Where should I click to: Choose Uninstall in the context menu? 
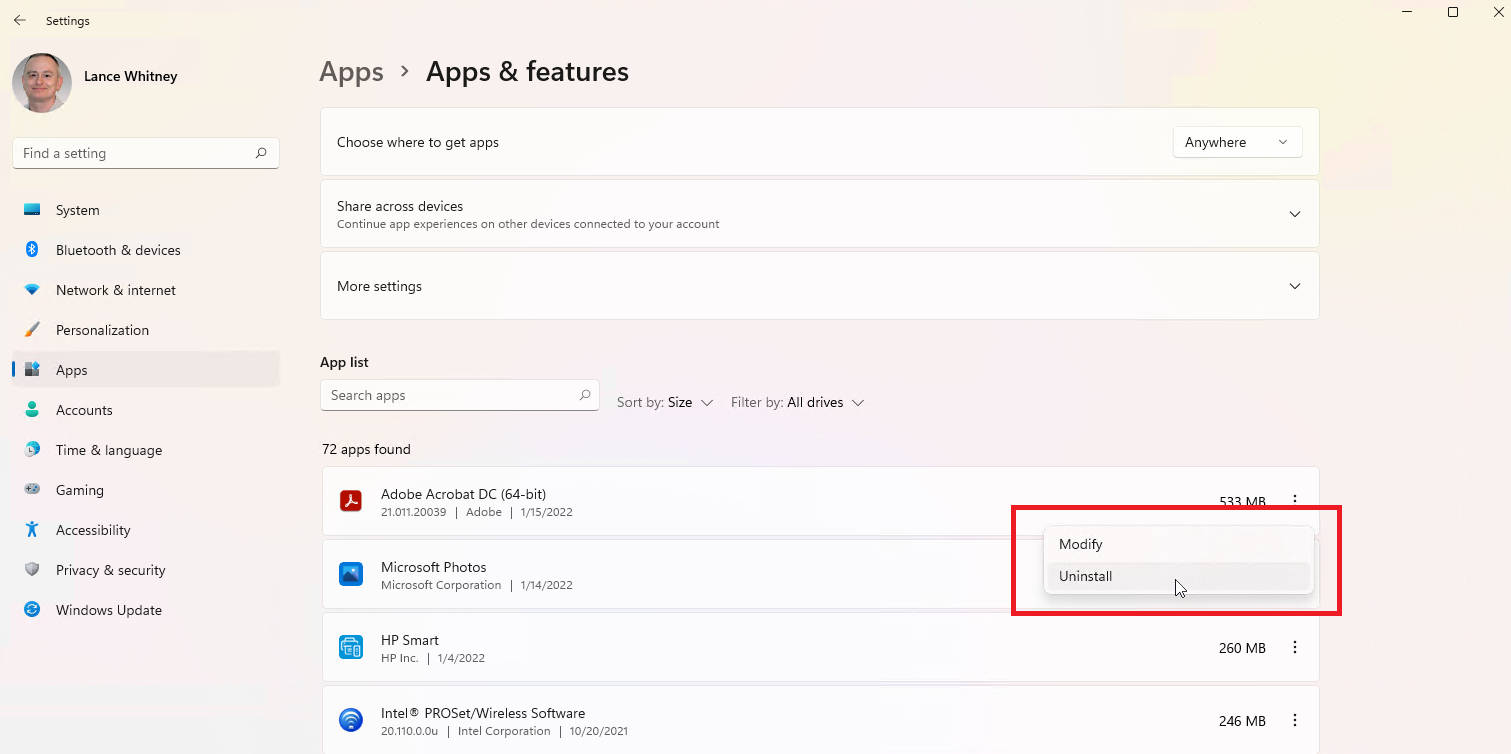(x=1178, y=576)
